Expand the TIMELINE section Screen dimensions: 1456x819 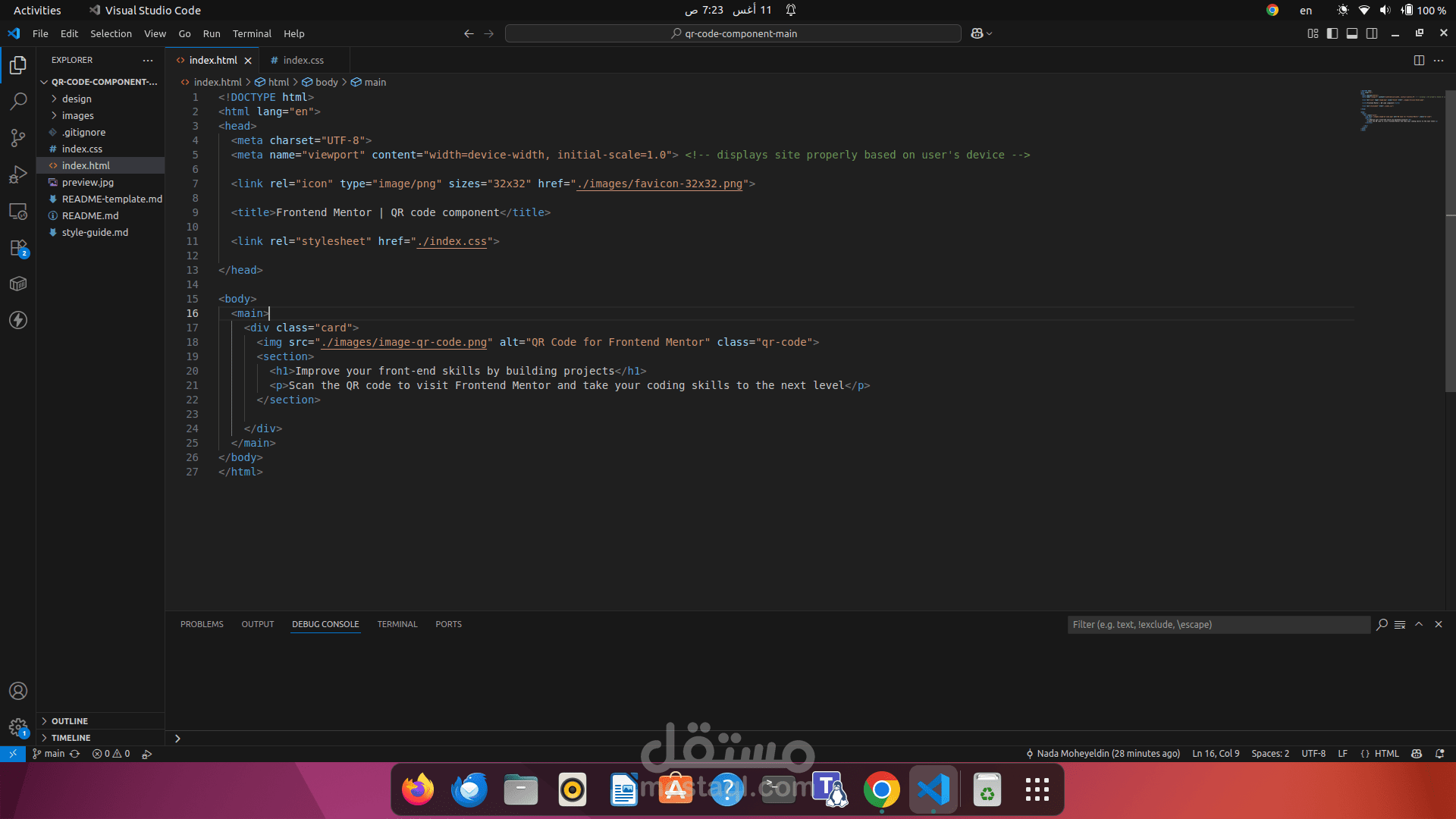pyautogui.click(x=100, y=738)
